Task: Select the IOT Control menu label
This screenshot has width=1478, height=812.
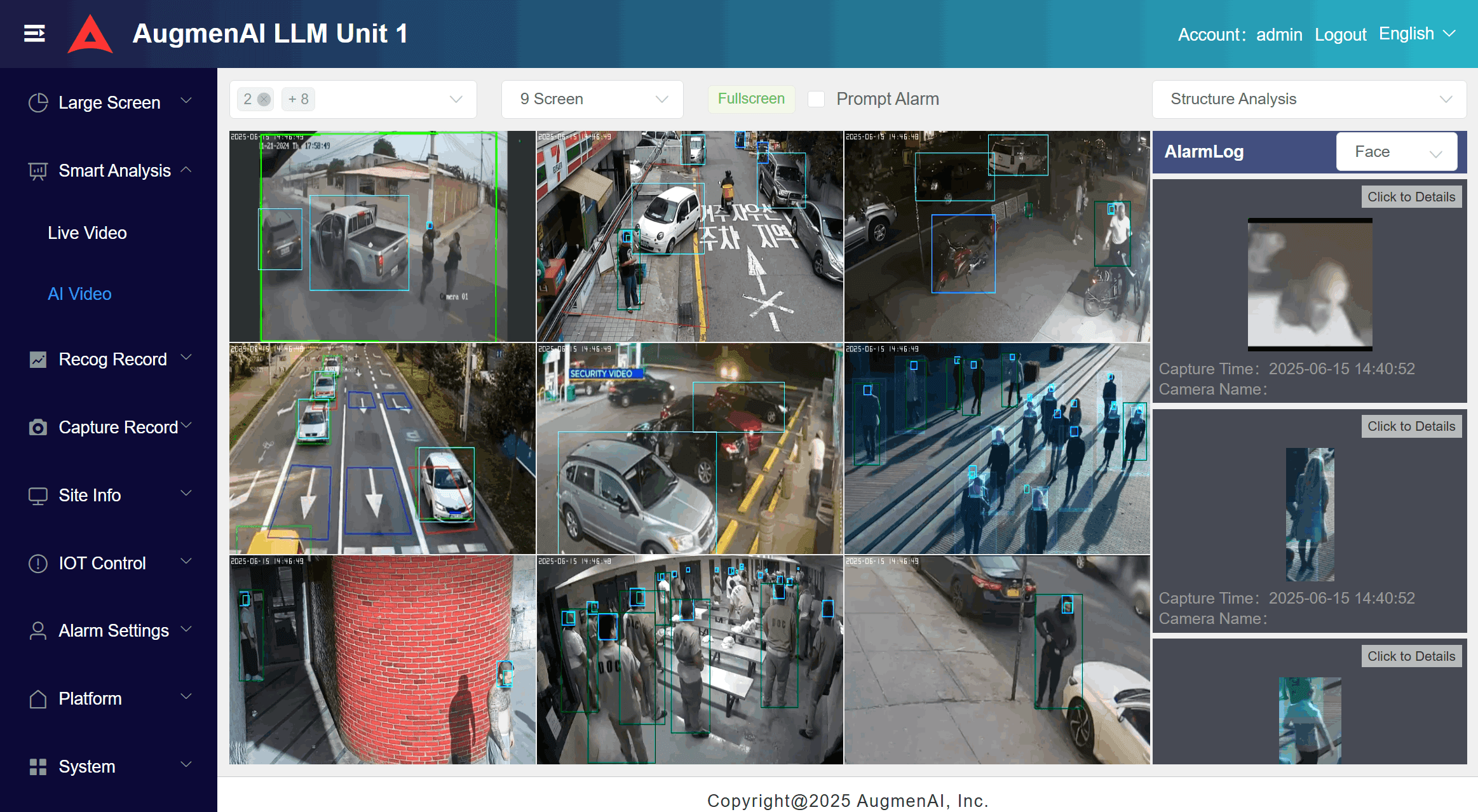Action: pyautogui.click(x=102, y=564)
